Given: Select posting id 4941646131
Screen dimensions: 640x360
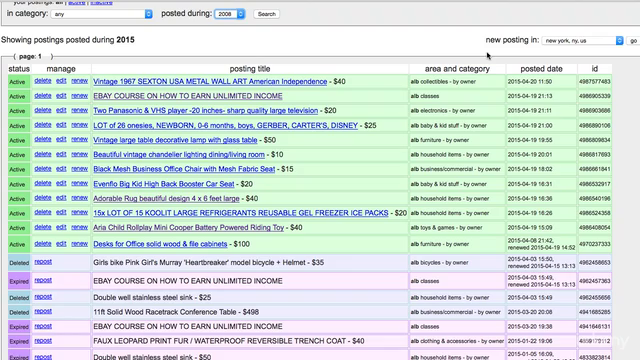Looking at the screenshot, I should point(595,327).
